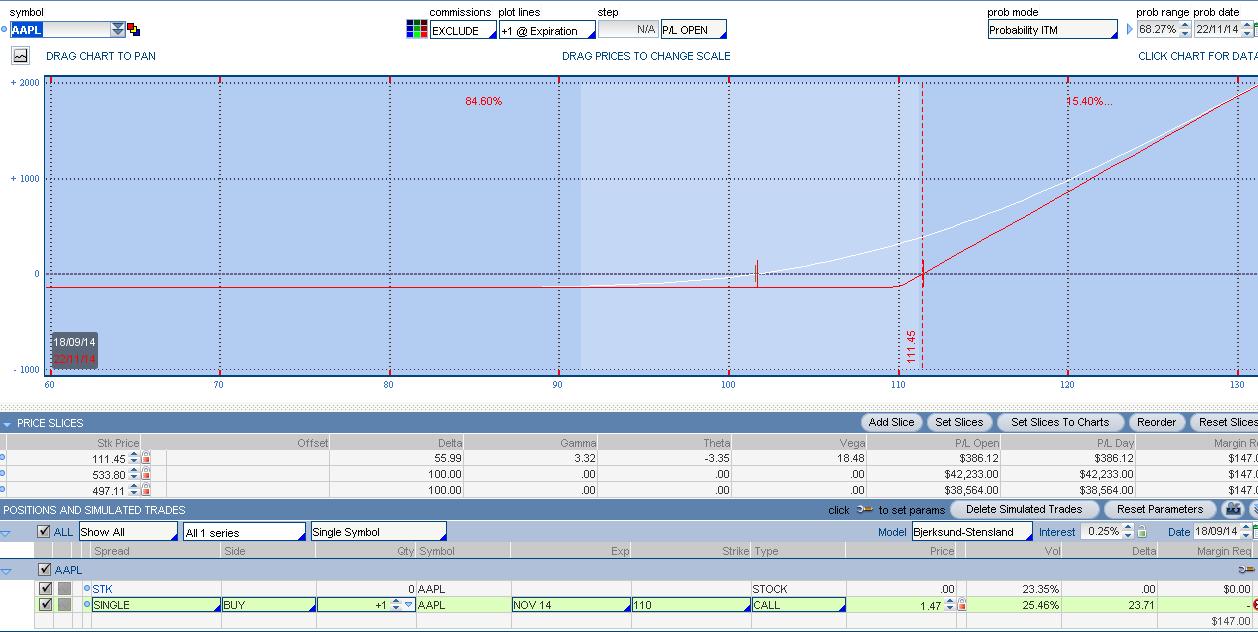Open the symbol history dropdown arrow
Image resolution: width=1258 pixels, height=632 pixels.
coord(118,30)
